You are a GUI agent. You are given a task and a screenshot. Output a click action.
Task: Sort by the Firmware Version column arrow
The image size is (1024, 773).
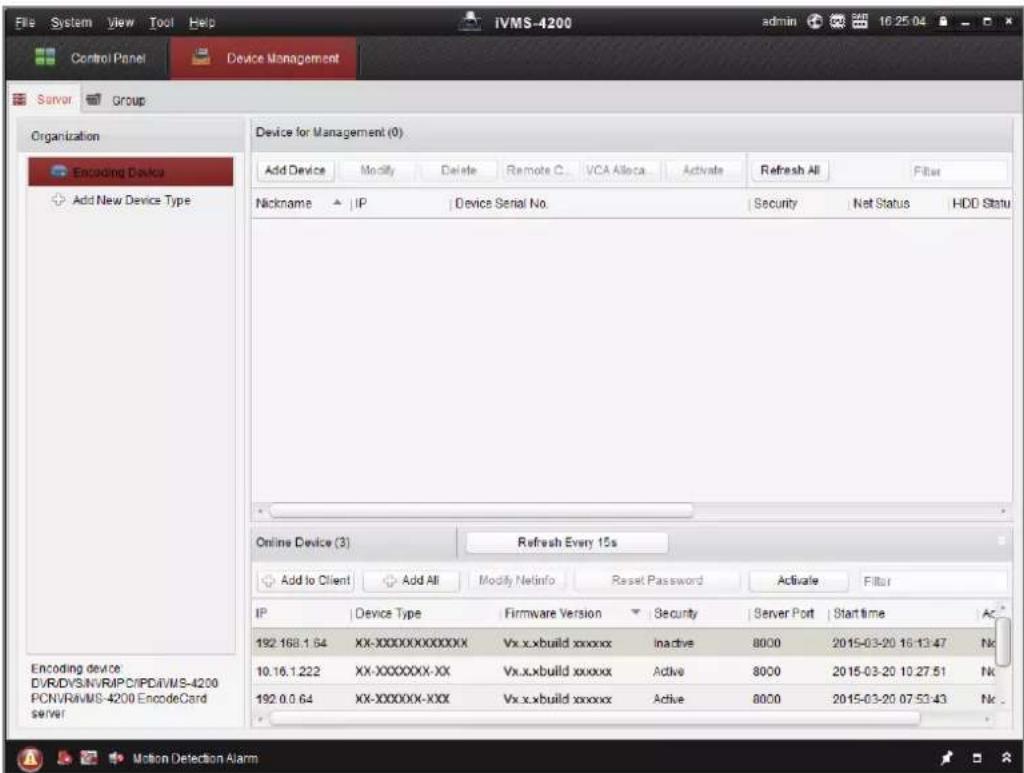(635, 612)
